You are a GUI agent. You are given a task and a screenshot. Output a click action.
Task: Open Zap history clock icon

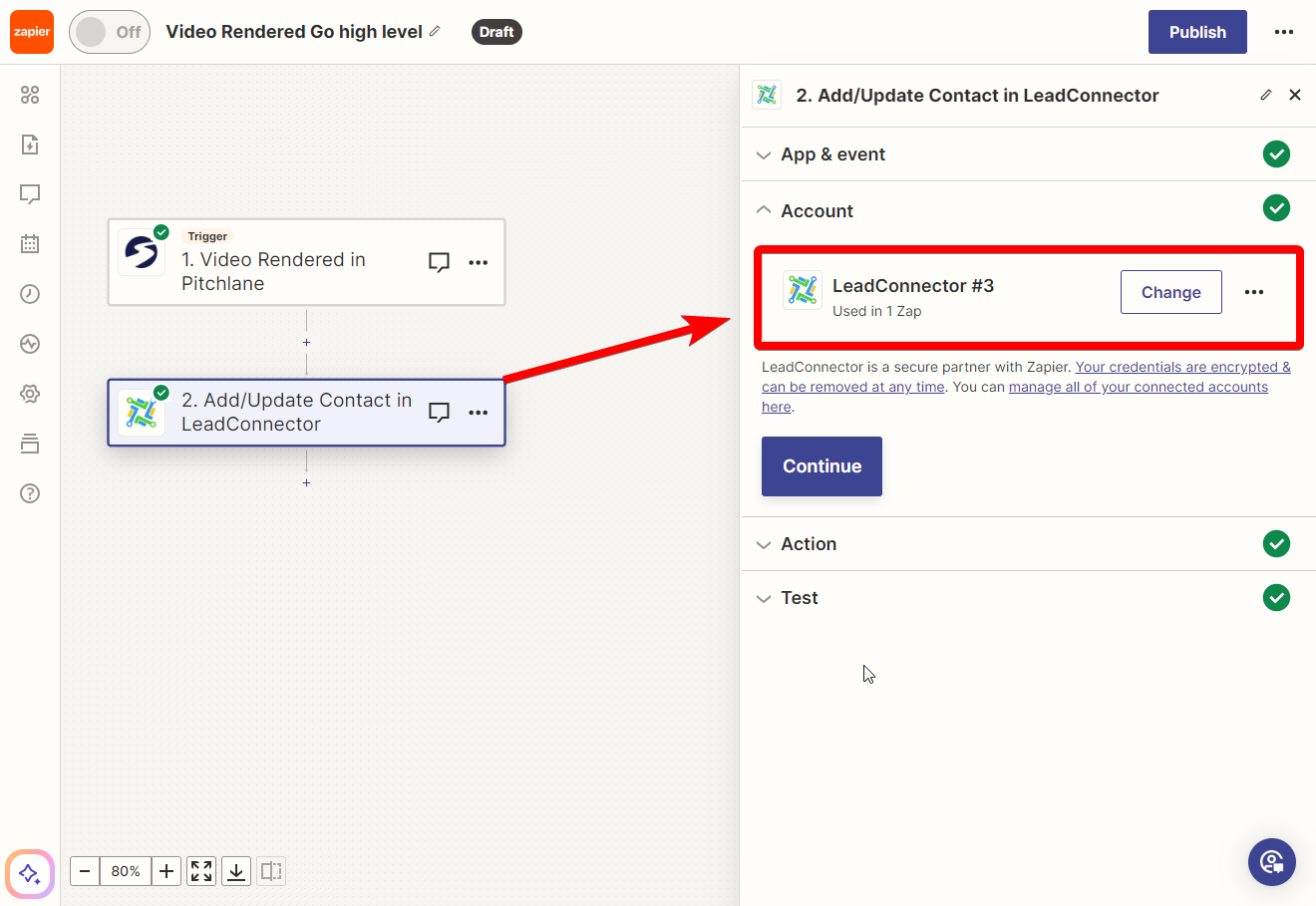coord(30,294)
